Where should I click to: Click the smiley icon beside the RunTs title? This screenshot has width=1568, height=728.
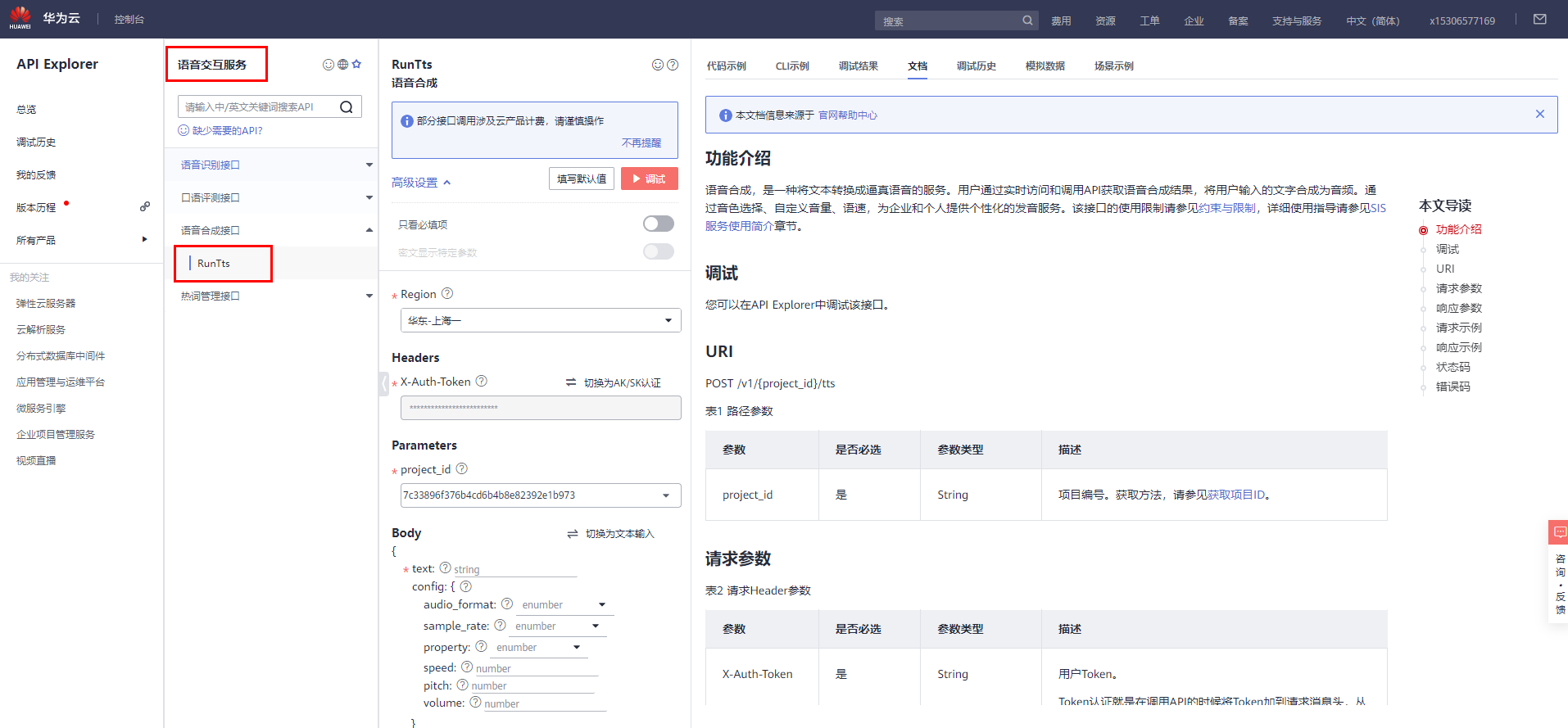click(658, 65)
